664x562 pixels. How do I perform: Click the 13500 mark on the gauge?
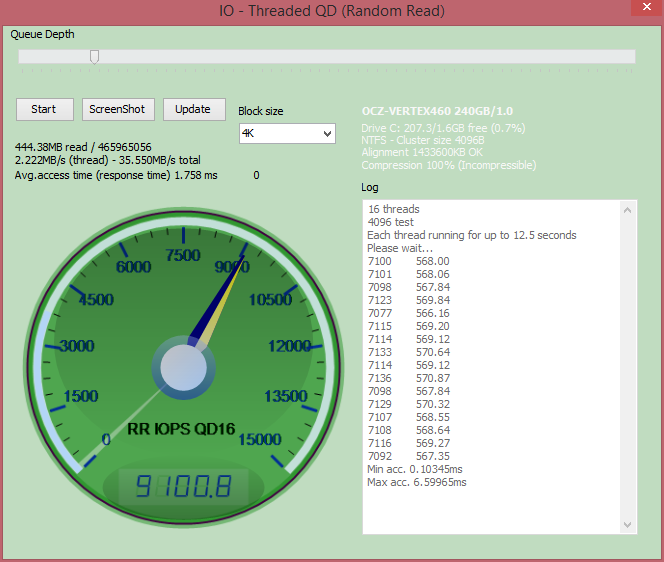[286, 396]
